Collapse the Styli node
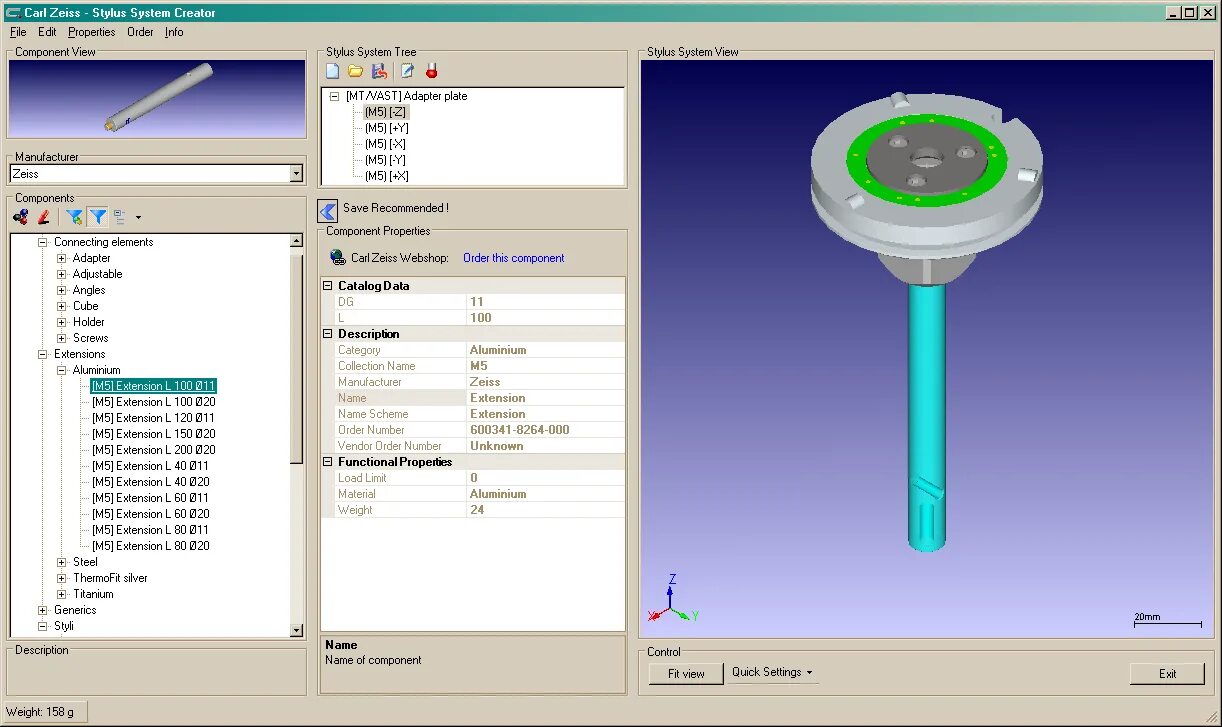 (x=43, y=626)
